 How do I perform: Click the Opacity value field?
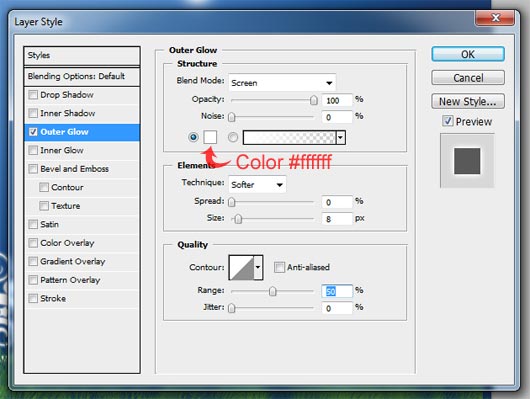tap(337, 100)
